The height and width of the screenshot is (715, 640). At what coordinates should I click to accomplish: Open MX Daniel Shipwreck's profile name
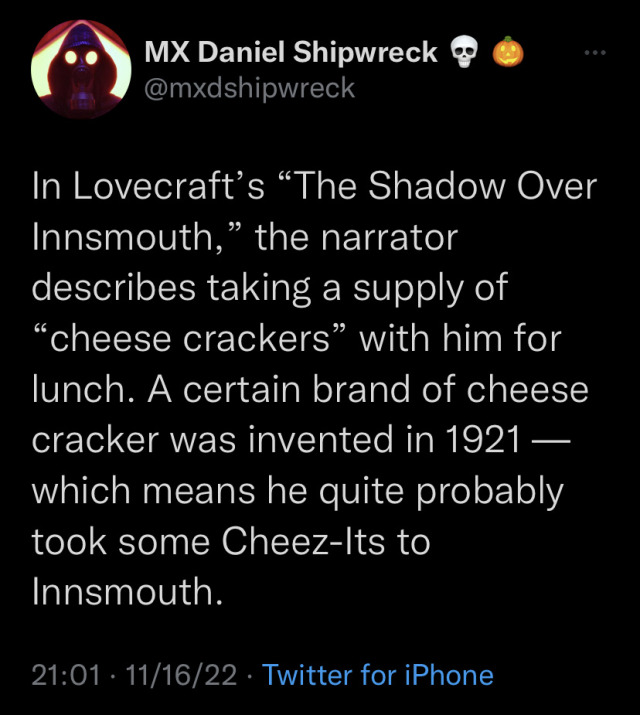point(291,52)
